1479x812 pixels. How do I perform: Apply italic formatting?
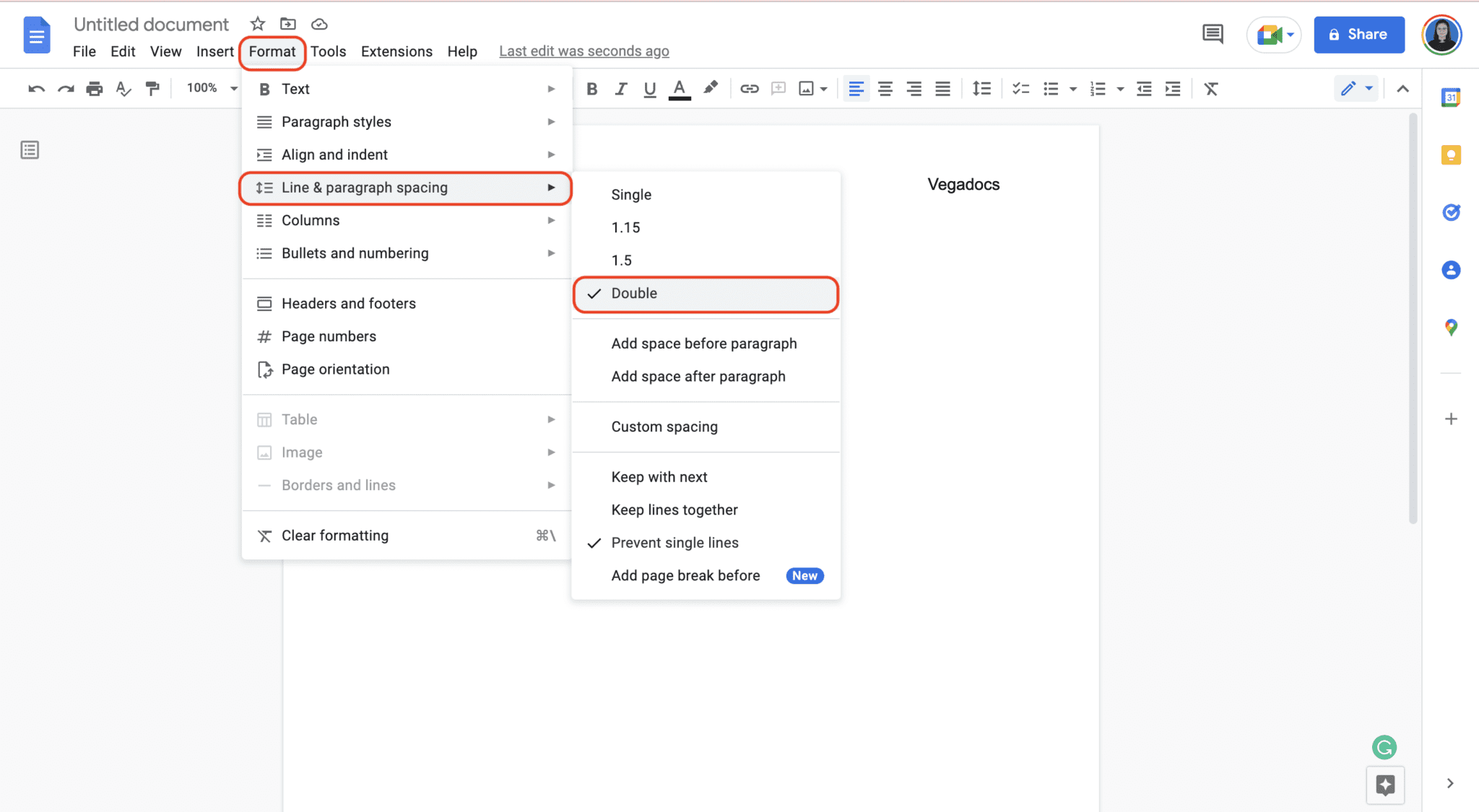[x=620, y=88]
